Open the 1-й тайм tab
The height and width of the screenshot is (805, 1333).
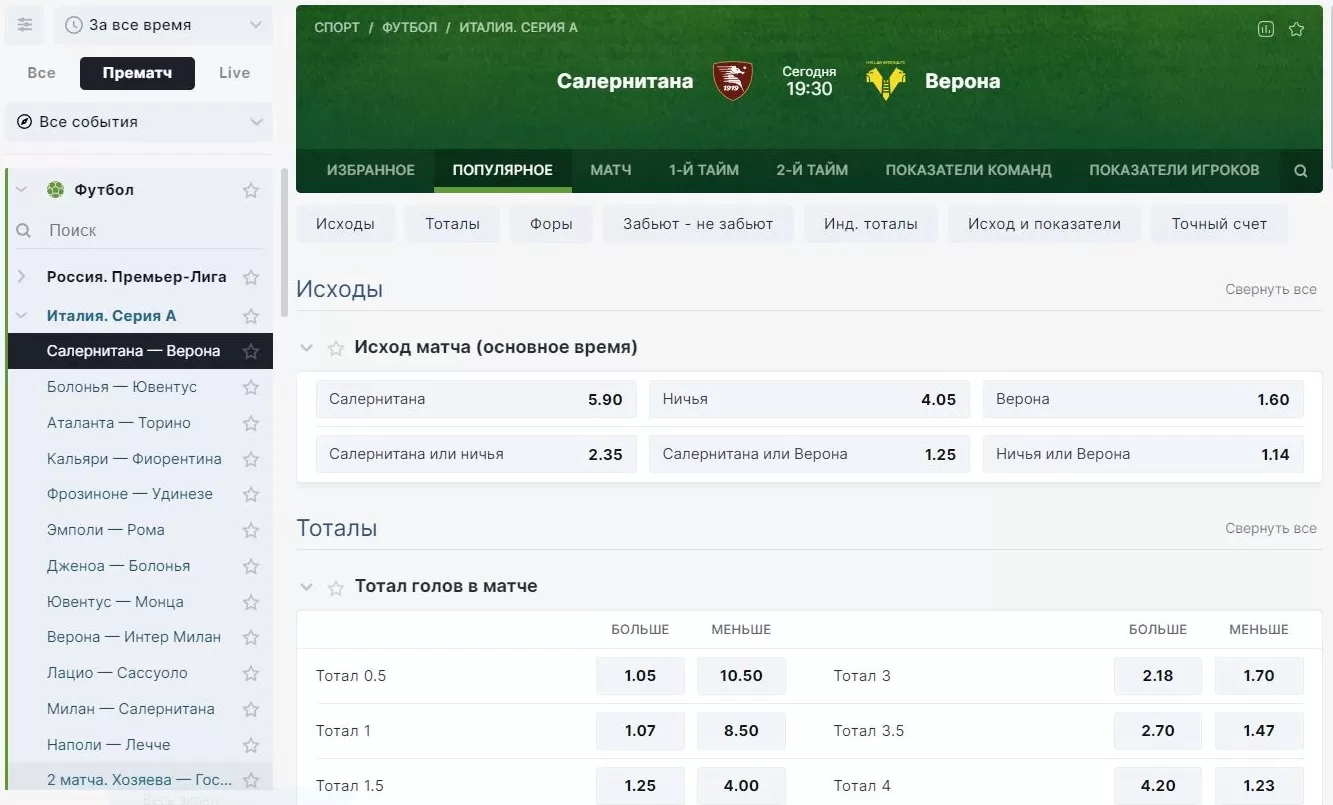(704, 170)
